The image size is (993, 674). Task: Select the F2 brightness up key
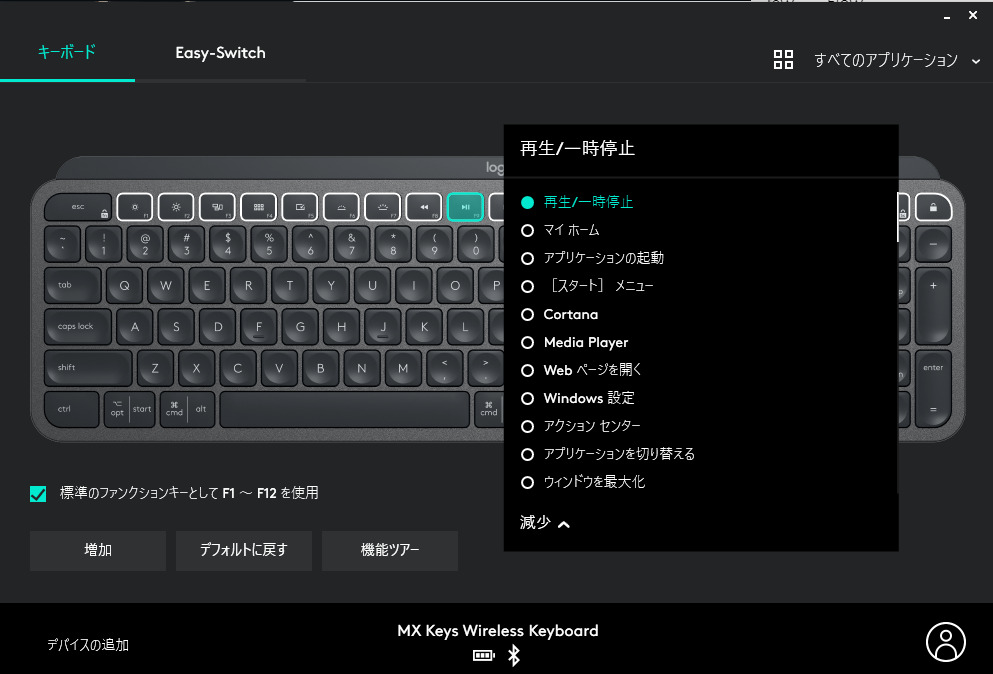[176, 207]
